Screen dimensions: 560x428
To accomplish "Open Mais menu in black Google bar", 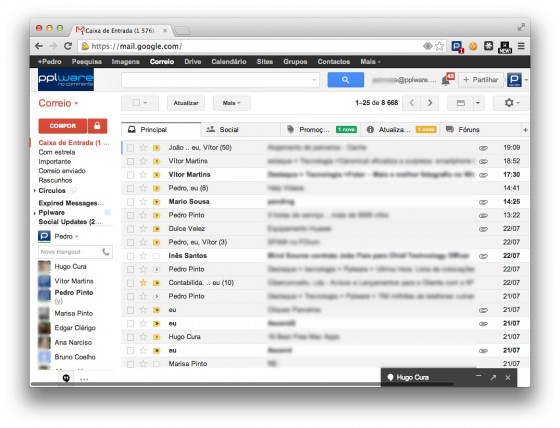I will click(370, 62).
